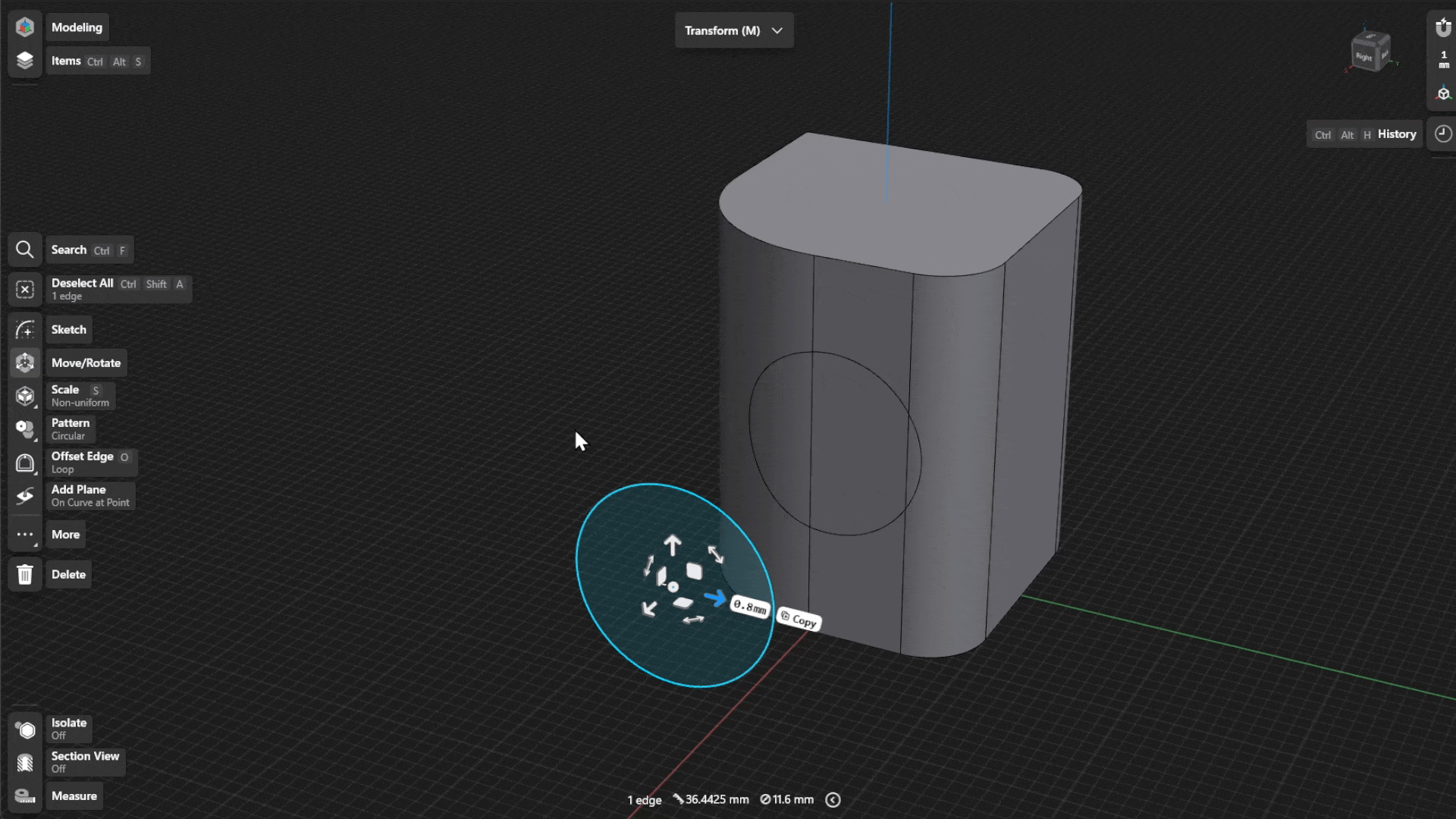This screenshot has height=819, width=1456.
Task: Select the Pattern tool icon
Action: (25, 430)
